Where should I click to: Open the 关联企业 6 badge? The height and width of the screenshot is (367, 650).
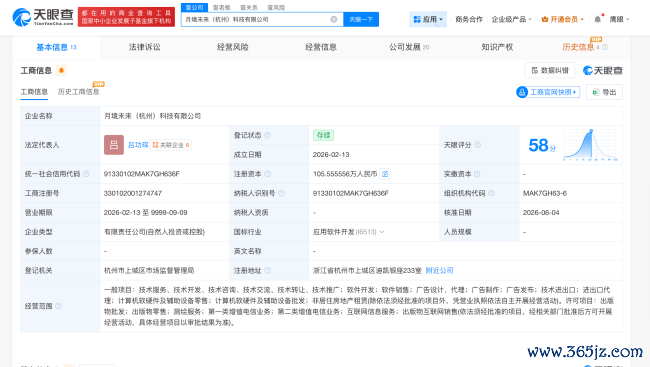coord(171,145)
